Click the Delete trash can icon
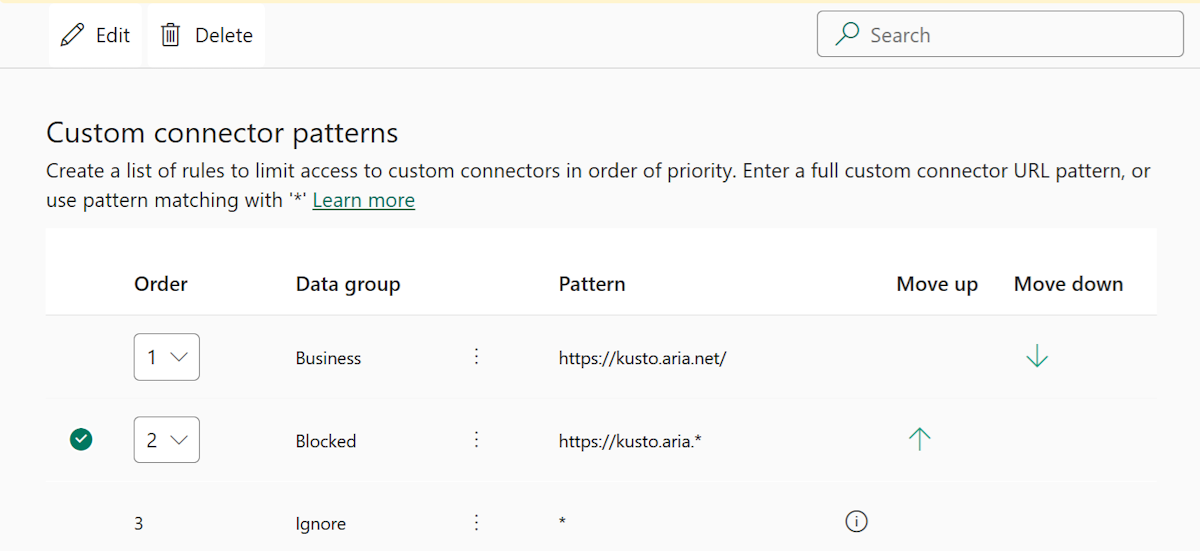1200x551 pixels. [x=171, y=35]
